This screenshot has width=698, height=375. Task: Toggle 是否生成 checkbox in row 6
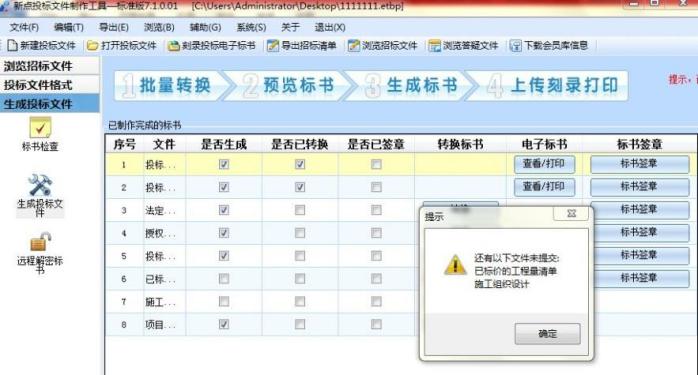[224, 279]
